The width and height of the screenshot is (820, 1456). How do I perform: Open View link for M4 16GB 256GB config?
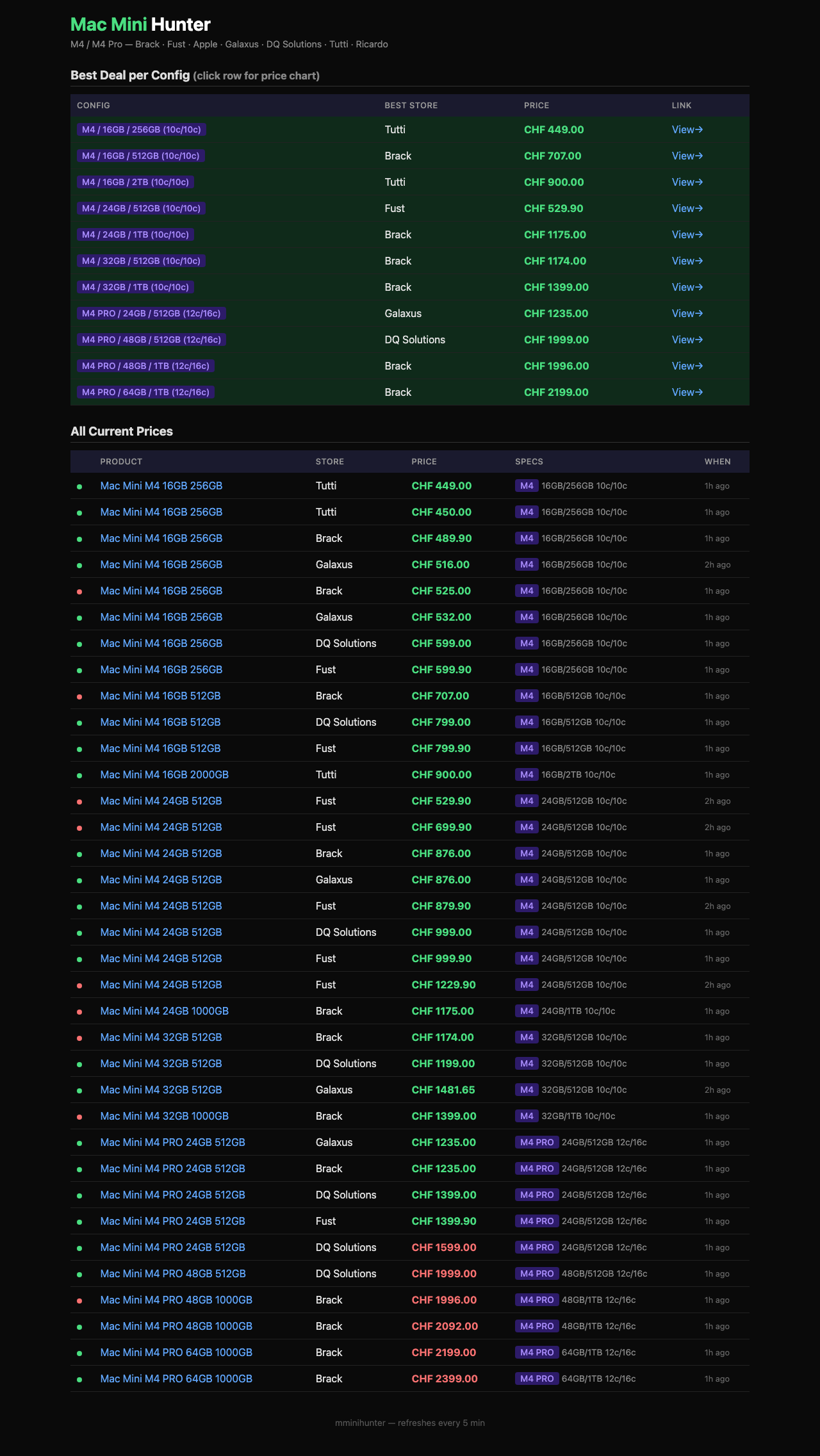click(687, 129)
